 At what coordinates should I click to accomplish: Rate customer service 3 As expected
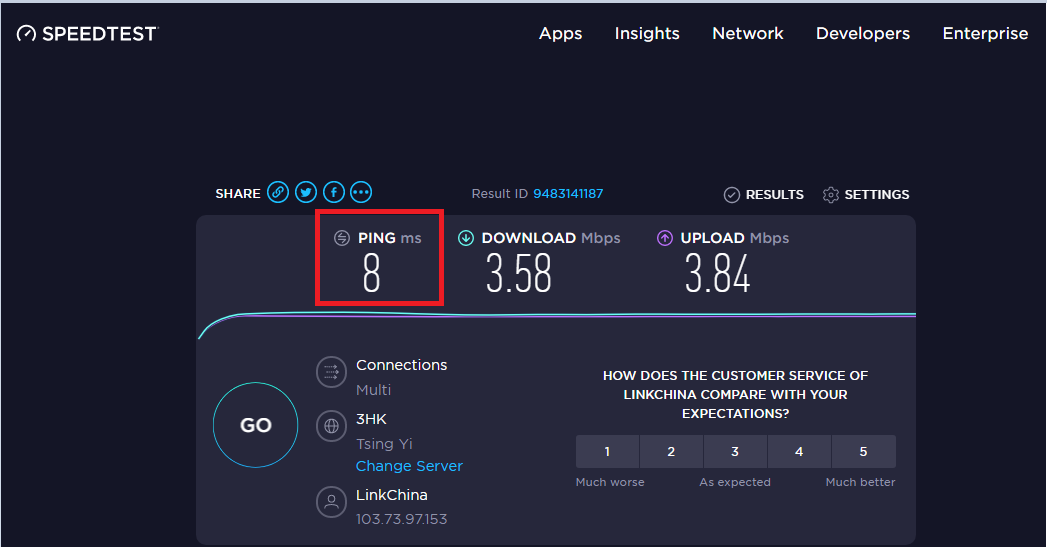(x=735, y=451)
